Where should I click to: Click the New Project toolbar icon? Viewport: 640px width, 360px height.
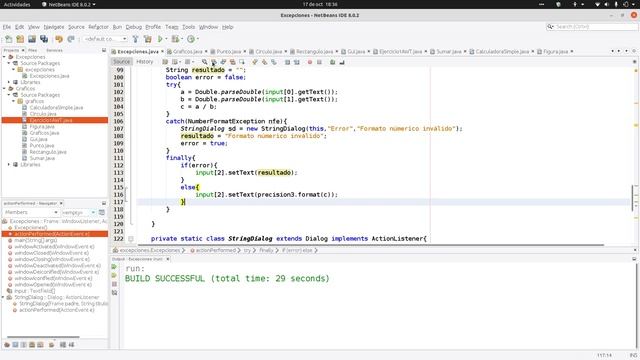click(20, 39)
